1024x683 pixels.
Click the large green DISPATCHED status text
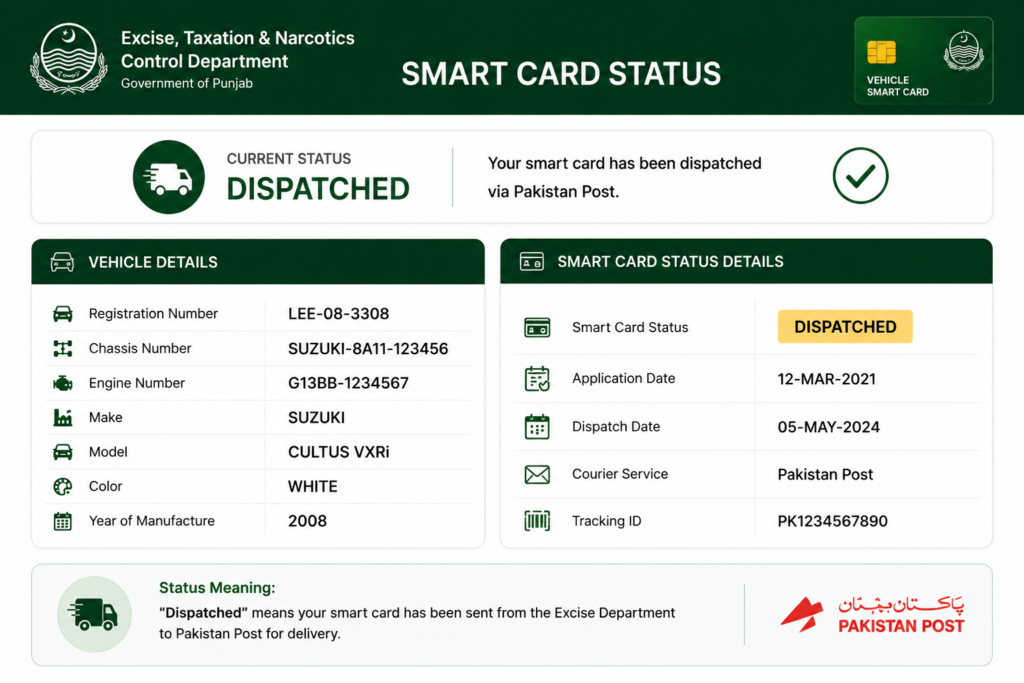[x=318, y=189]
